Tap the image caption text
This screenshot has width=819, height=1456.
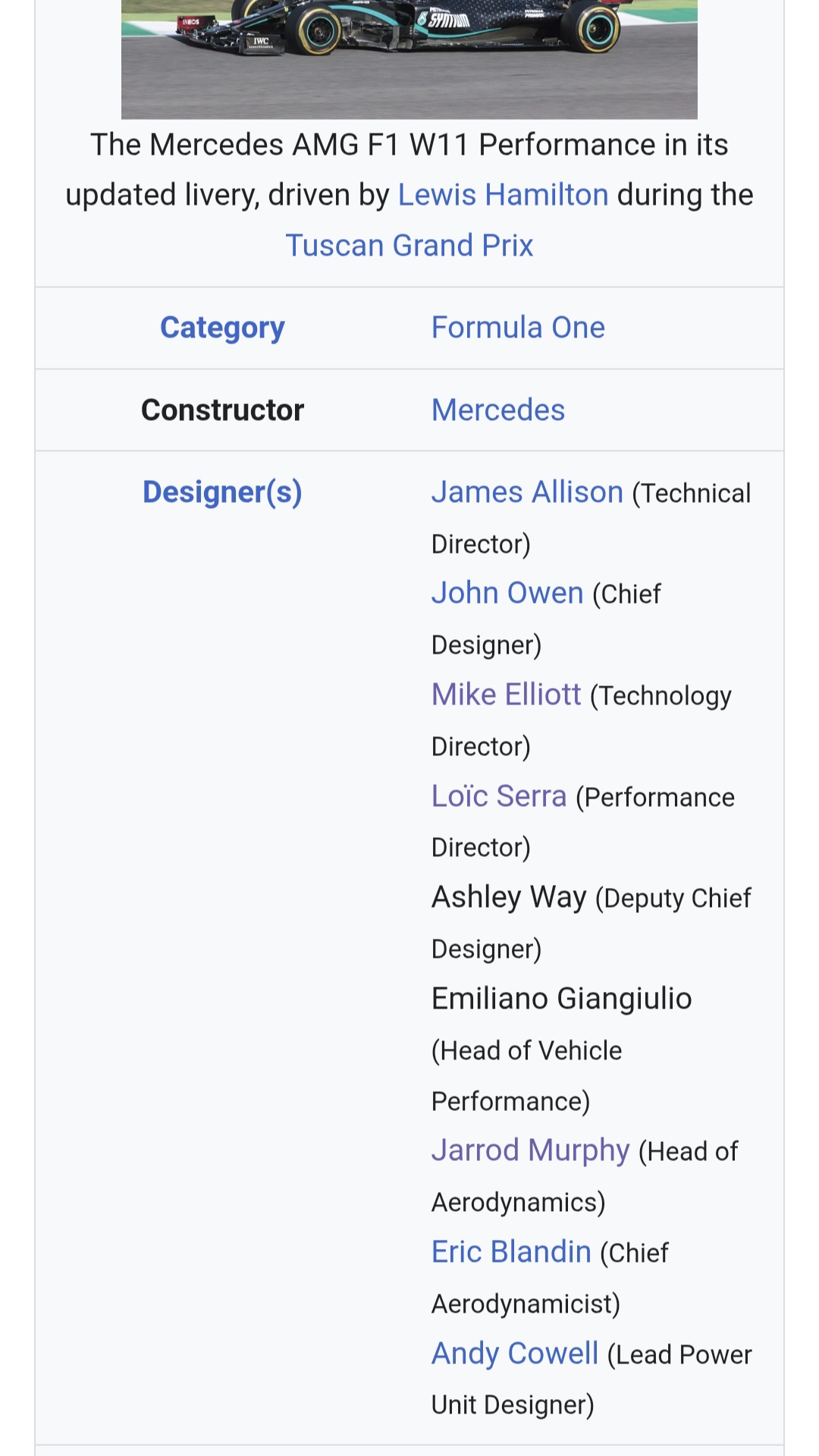(409, 195)
